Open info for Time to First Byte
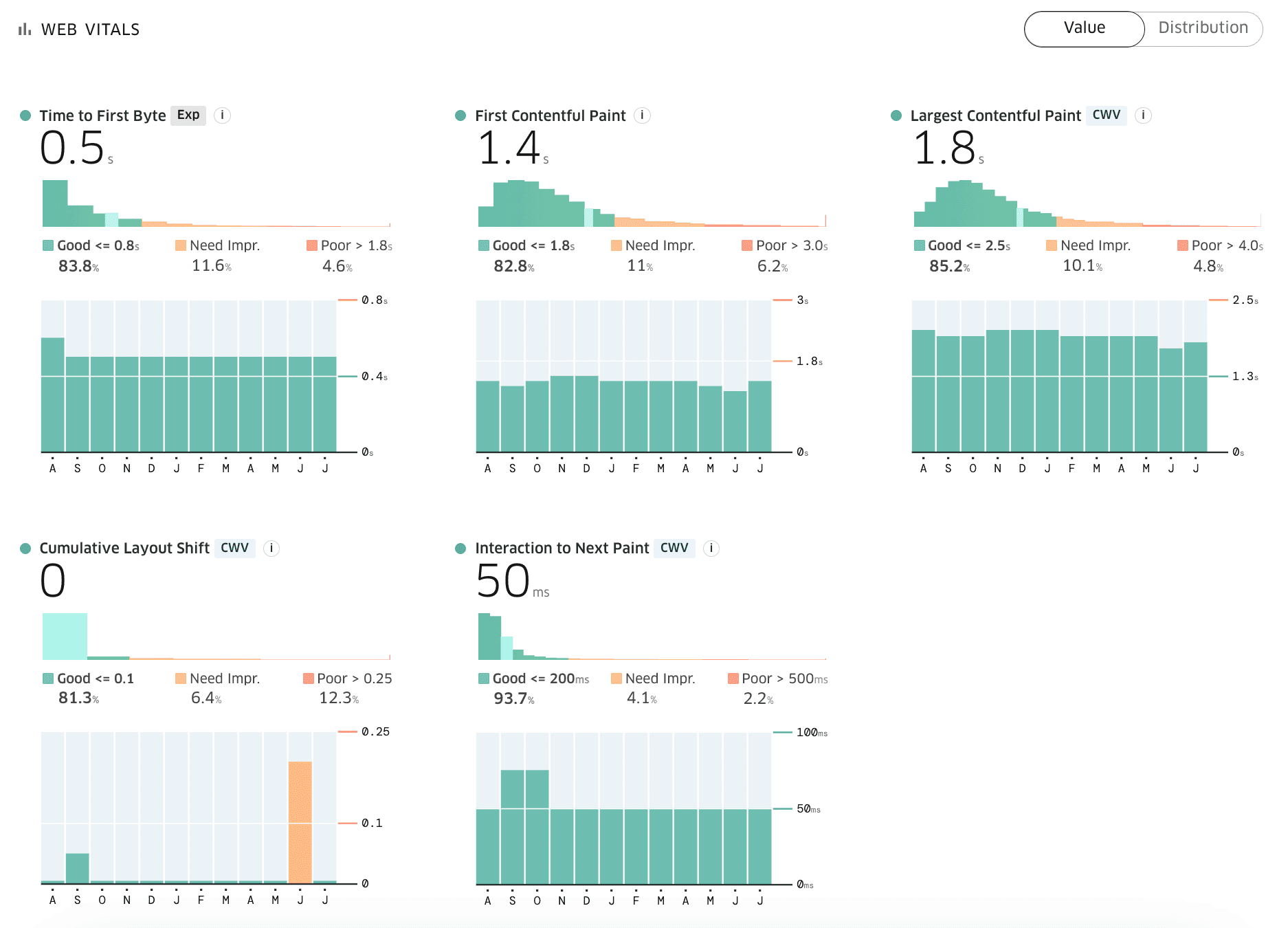 (x=222, y=115)
